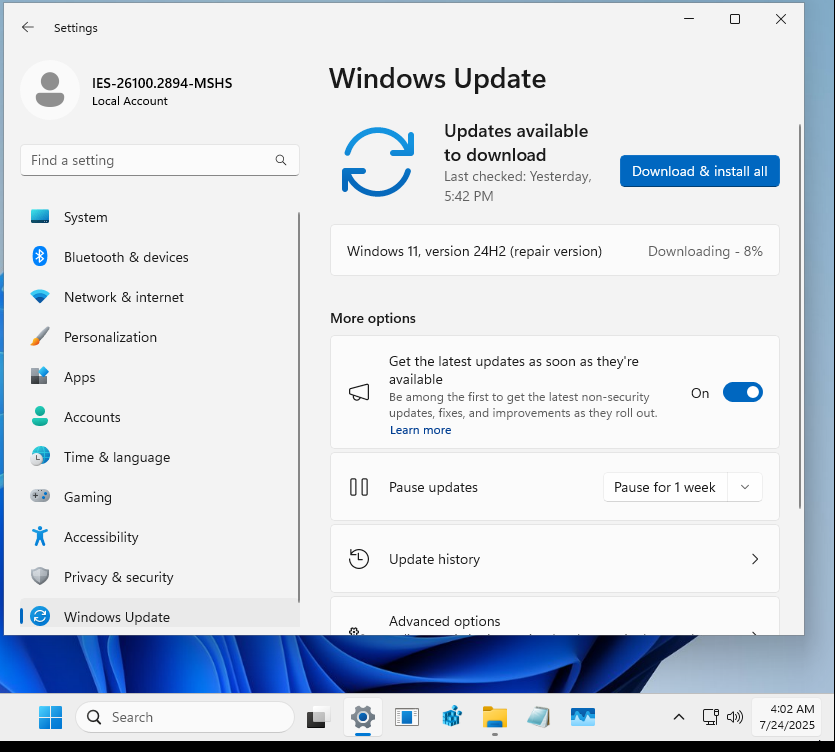Select Accounts in the sidebar
This screenshot has width=835, height=752.
pos(159,416)
